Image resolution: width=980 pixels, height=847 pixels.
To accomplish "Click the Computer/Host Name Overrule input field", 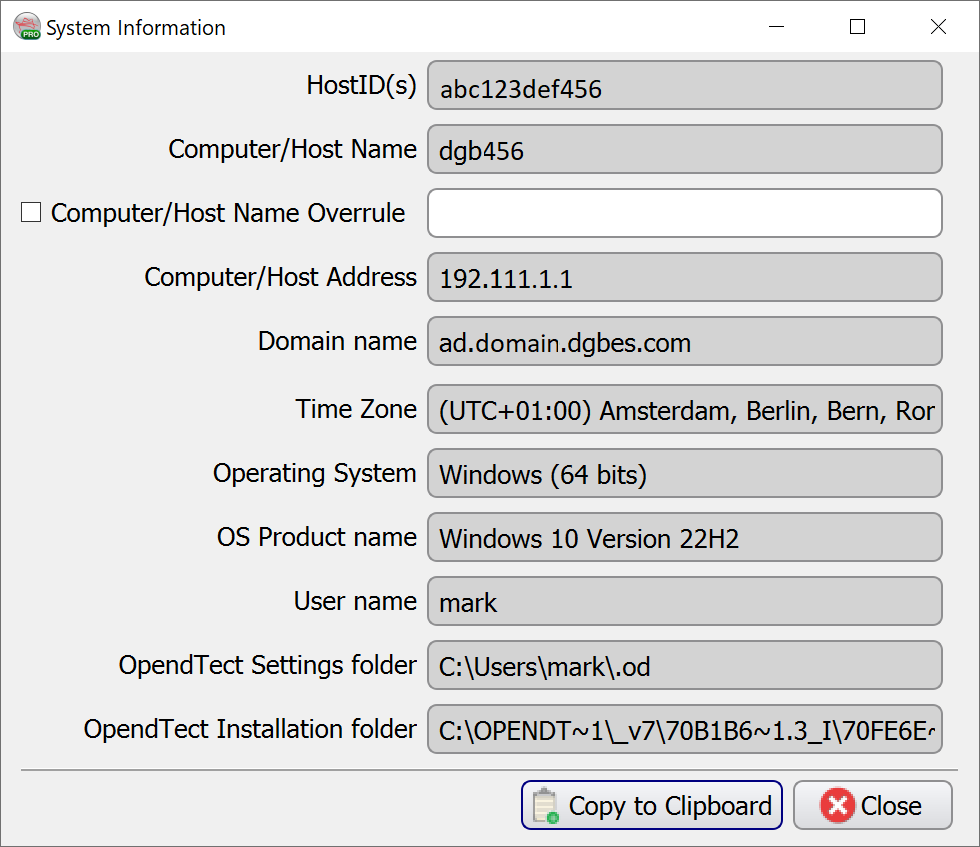I will [685, 213].
